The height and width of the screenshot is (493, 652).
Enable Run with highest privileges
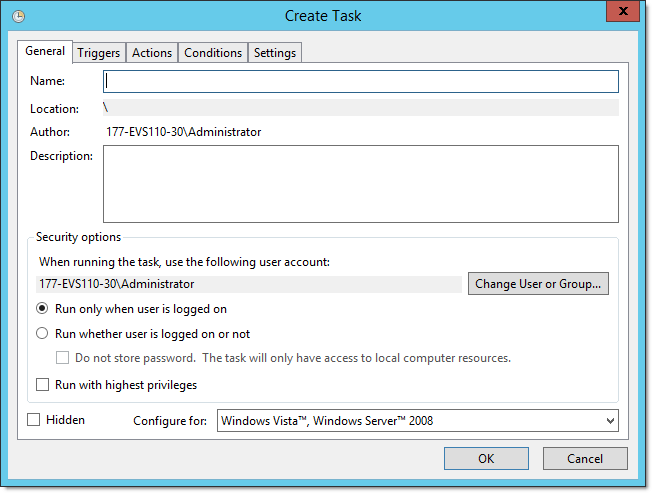(42, 384)
